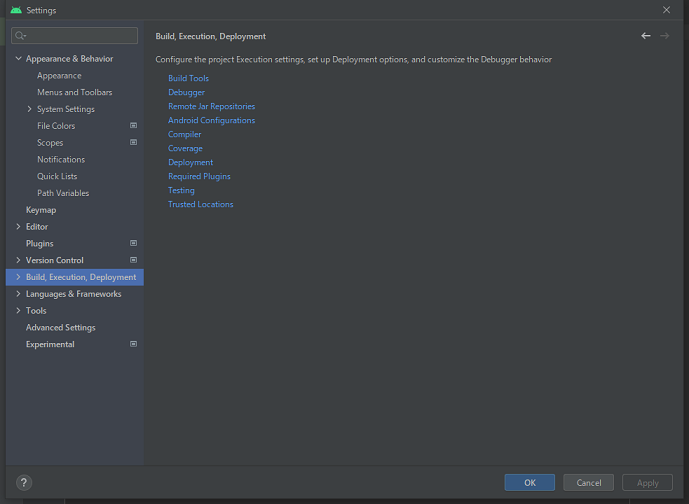Click the project-level icon beside Plugins
This screenshot has height=504, width=689.
133,243
